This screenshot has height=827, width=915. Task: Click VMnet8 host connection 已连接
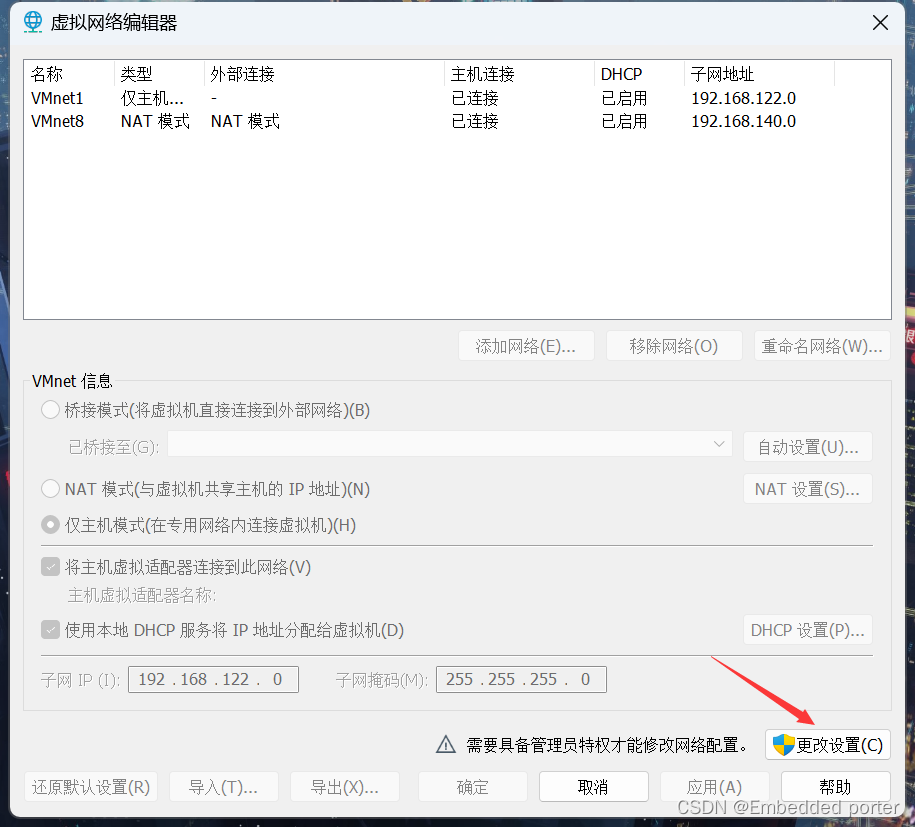[x=475, y=121]
